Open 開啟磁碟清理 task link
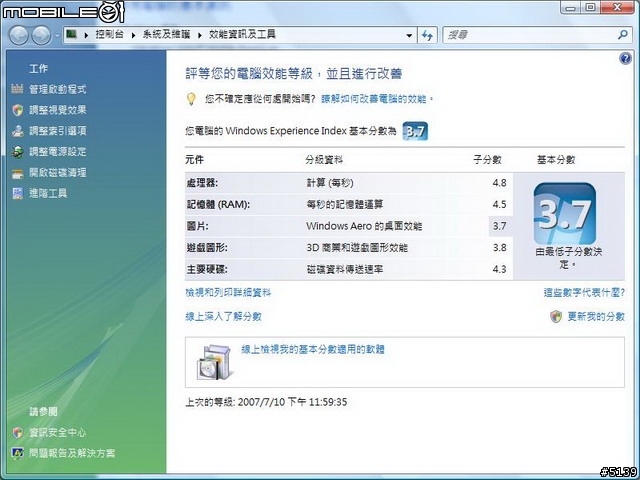Viewport: 640px width, 480px height. (58, 173)
